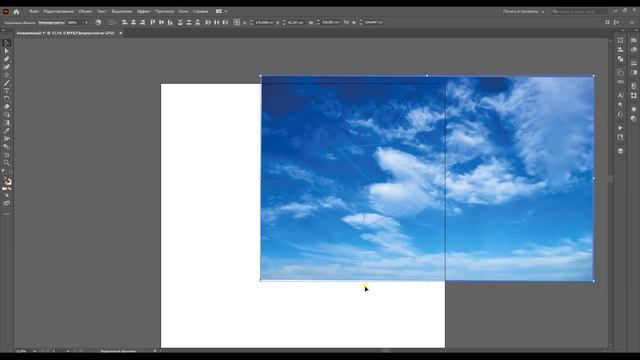
Task: Click Recolor Artwork circle icon
Action: pos(98,22)
